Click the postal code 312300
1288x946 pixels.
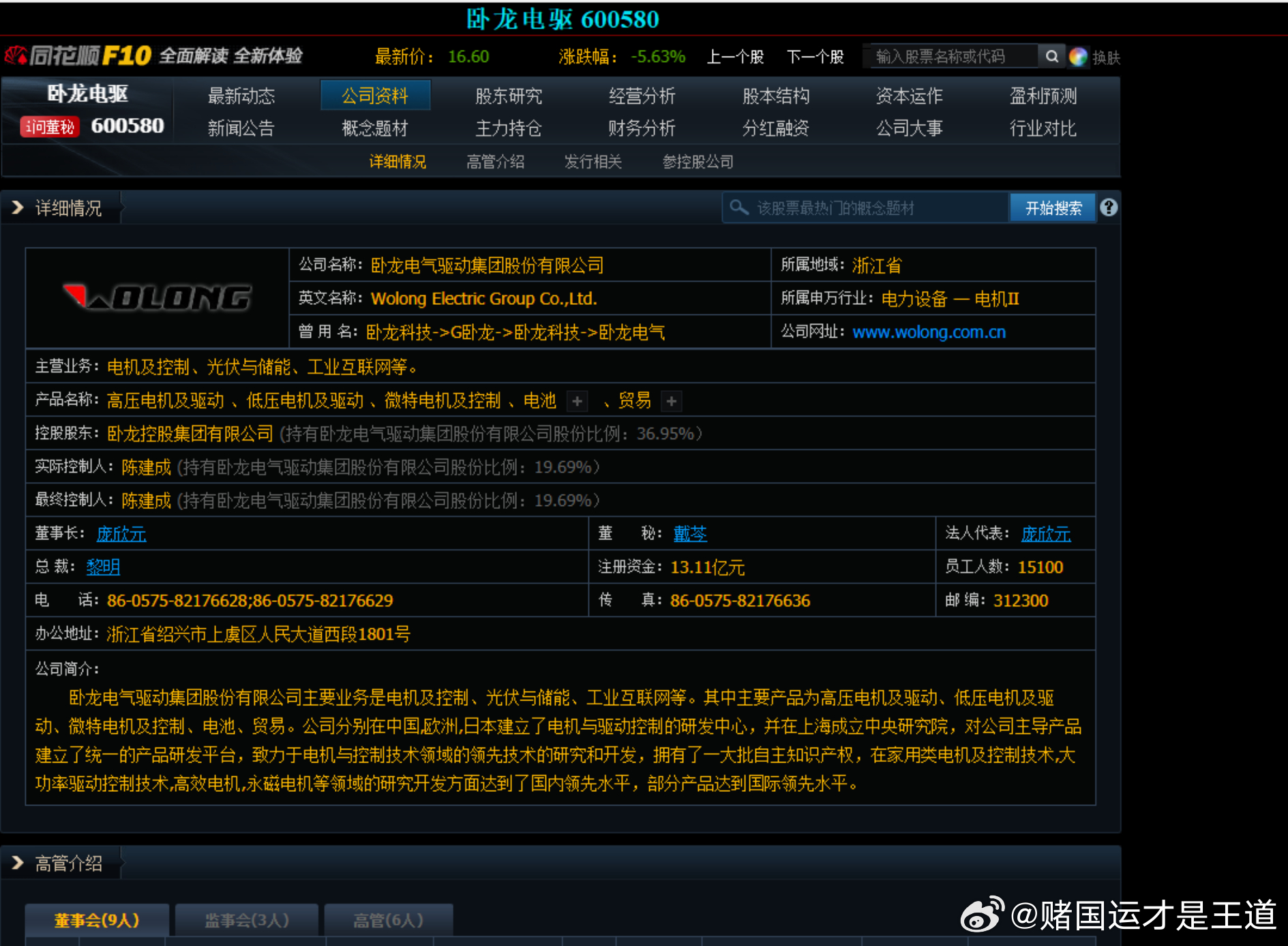click(1021, 600)
